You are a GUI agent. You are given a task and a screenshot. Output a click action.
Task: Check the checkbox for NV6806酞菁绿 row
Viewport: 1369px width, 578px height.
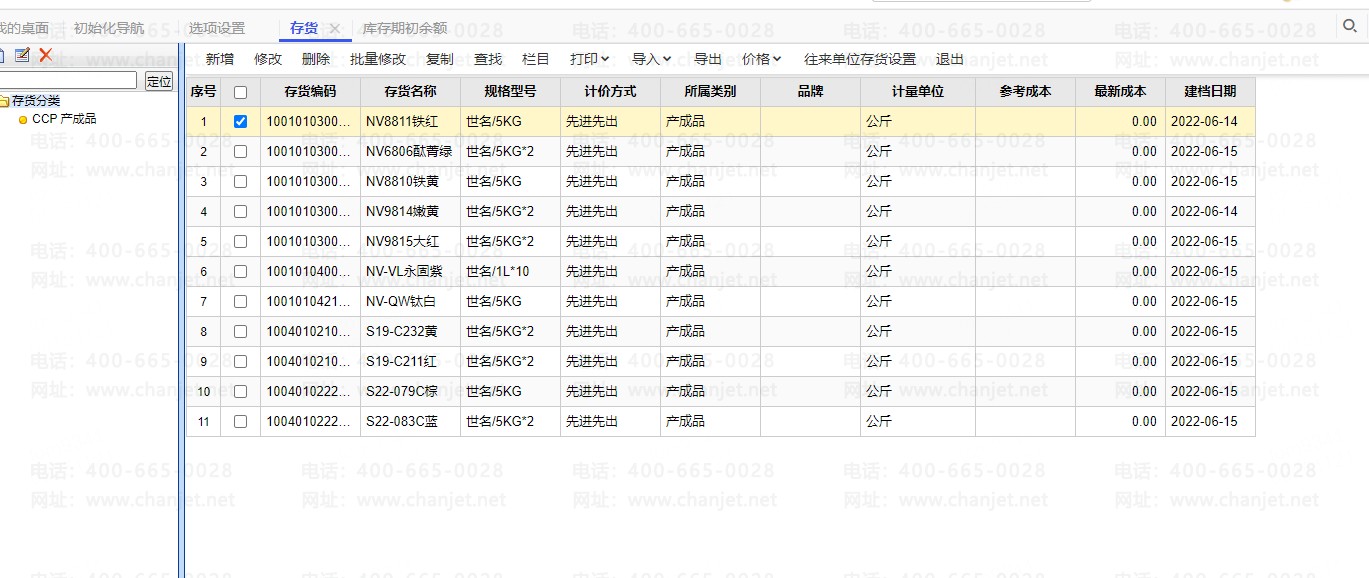pyautogui.click(x=240, y=152)
